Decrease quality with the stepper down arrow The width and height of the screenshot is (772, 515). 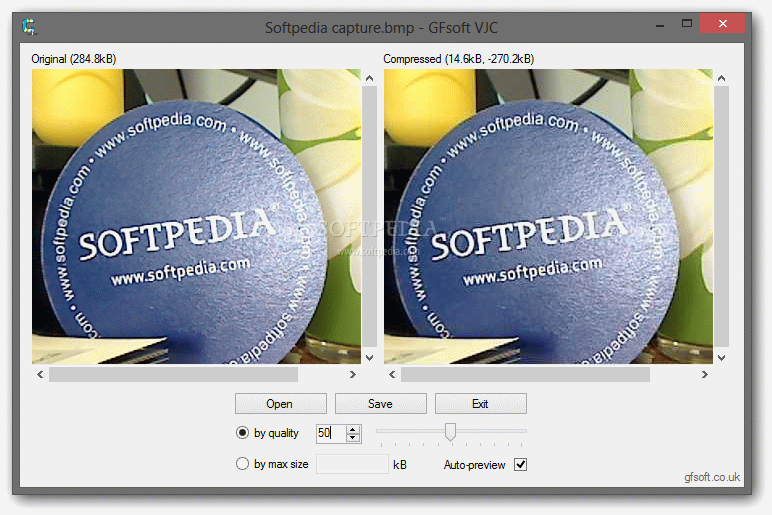point(353,438)
